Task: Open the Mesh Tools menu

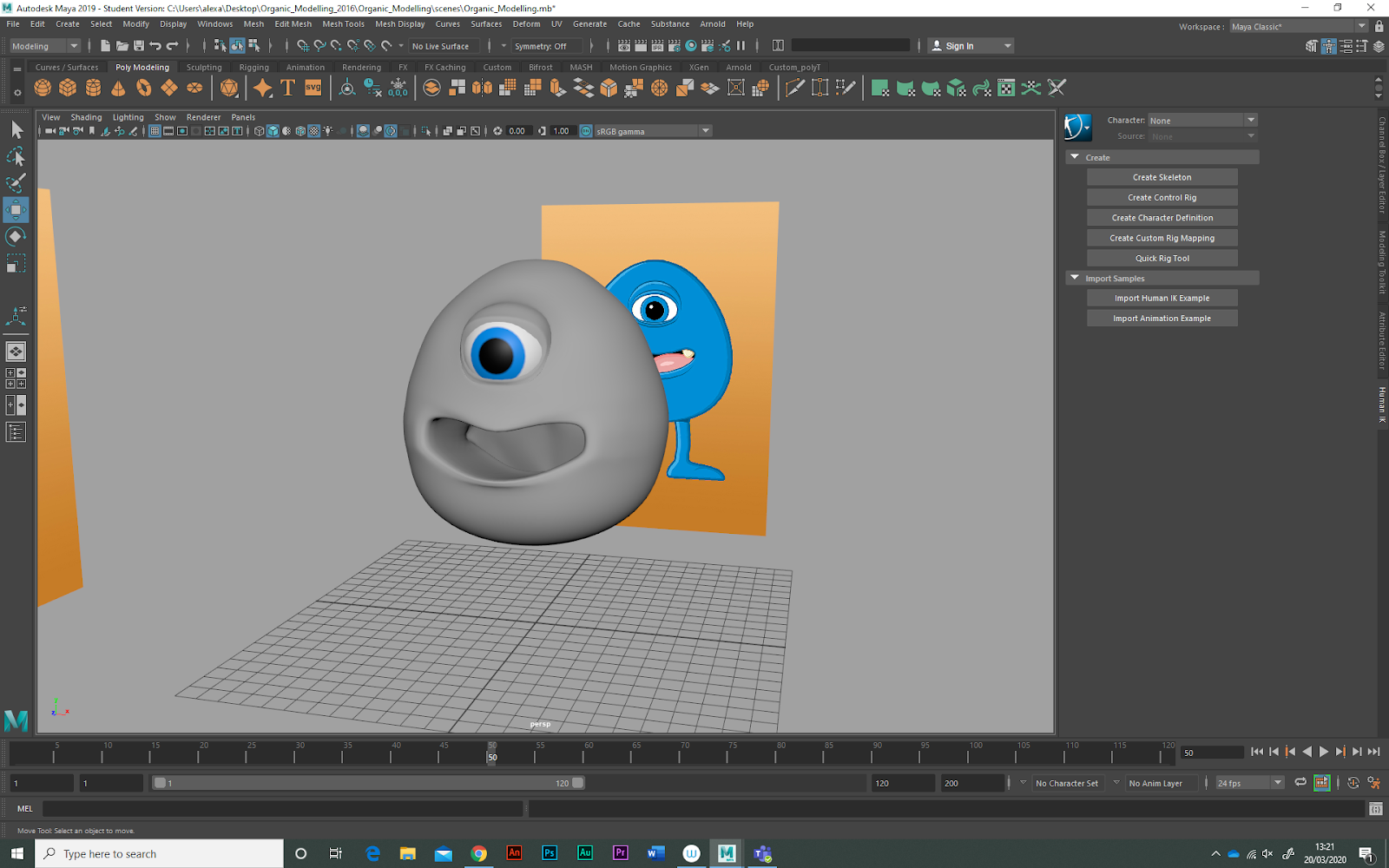Action: point(343,24)
